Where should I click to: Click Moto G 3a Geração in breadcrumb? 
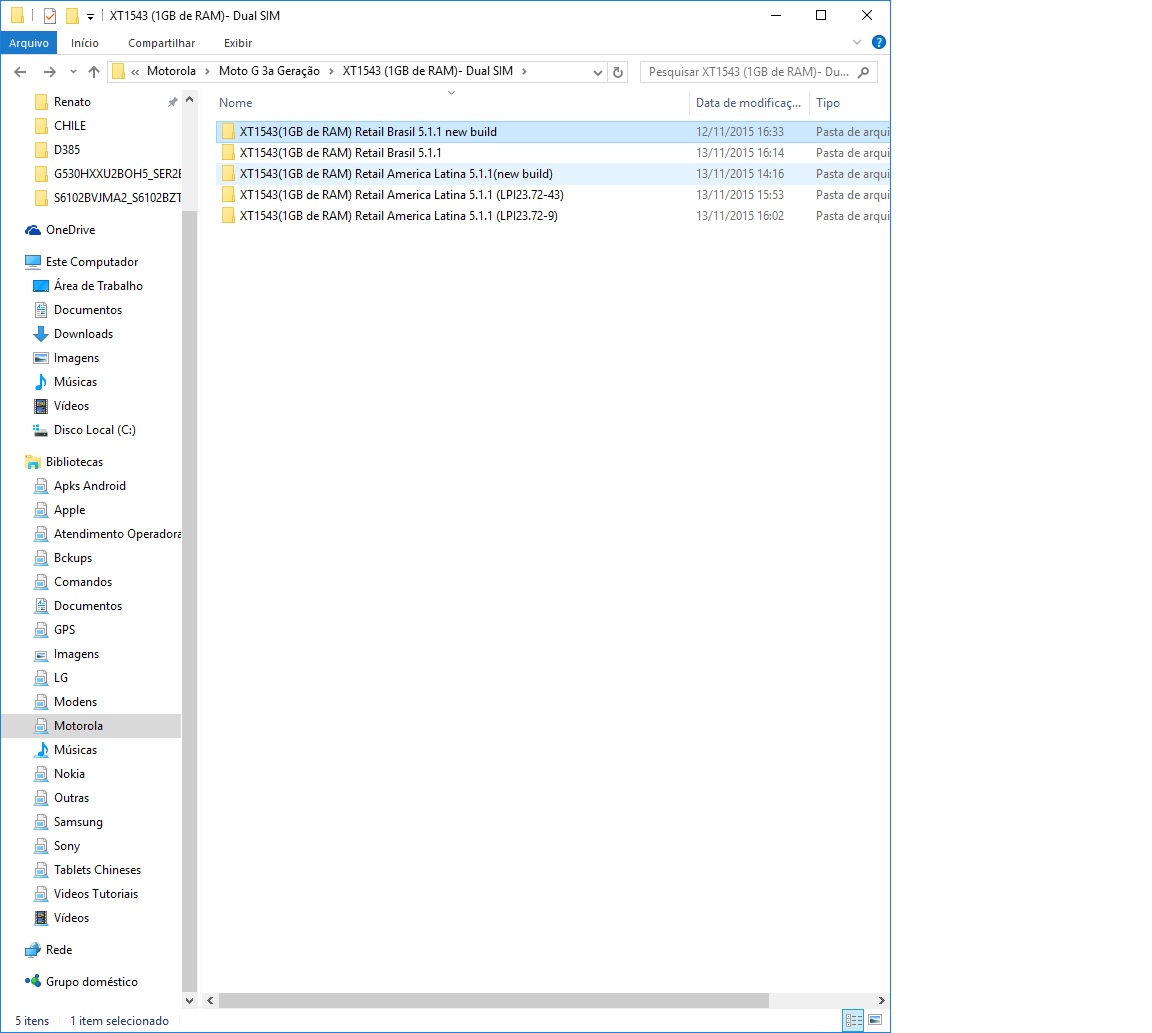269,71
